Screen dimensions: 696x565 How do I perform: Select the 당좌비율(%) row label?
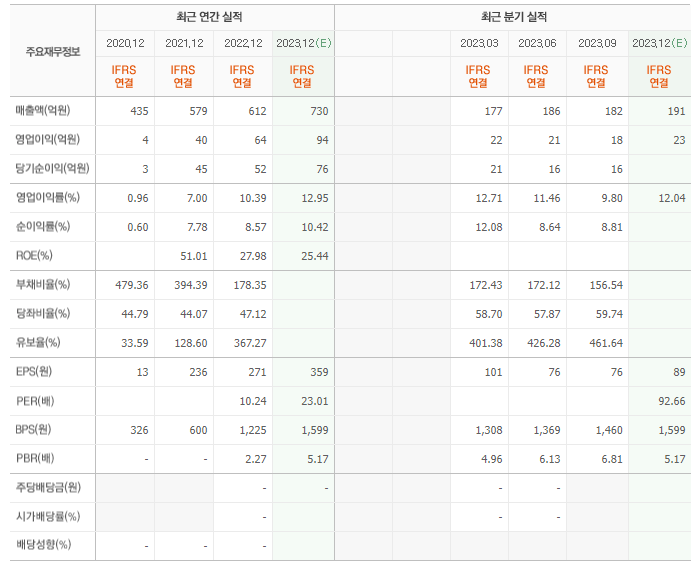(43, 313)
